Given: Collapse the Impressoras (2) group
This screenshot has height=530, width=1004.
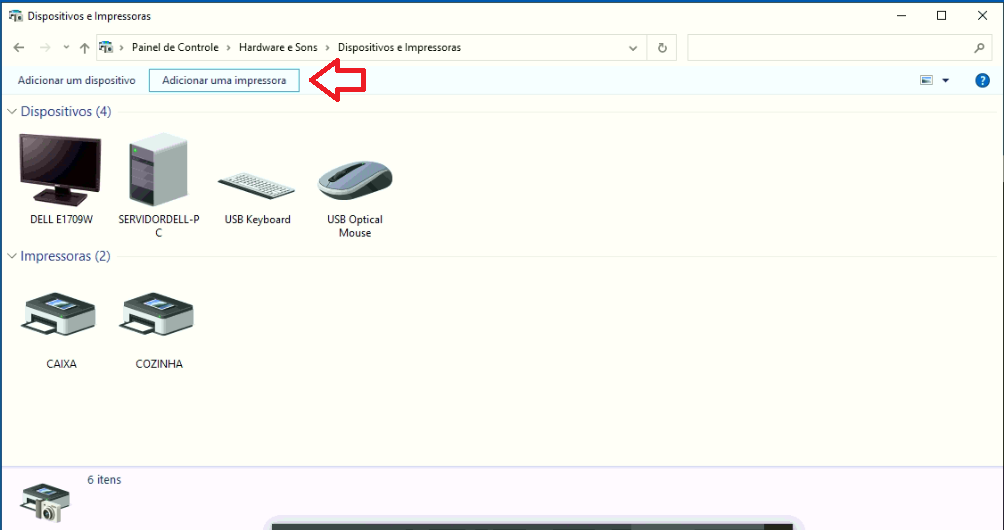Looking at the screenshot, I should tap(12, 257).
